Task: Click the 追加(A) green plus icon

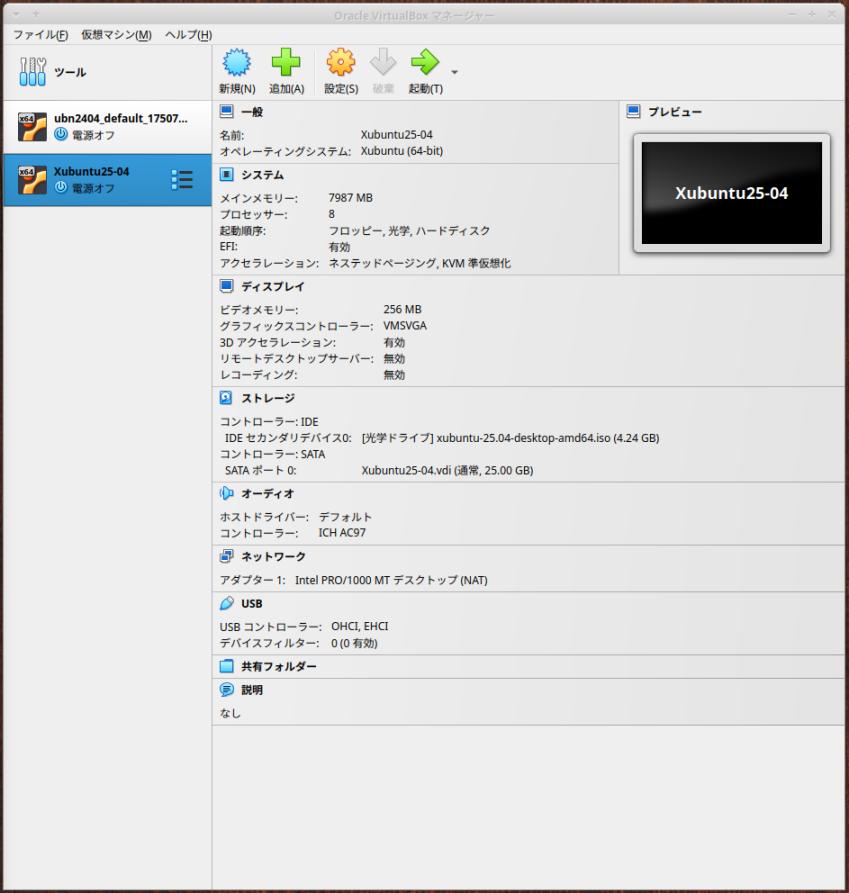Action: (x=286, y=62)
